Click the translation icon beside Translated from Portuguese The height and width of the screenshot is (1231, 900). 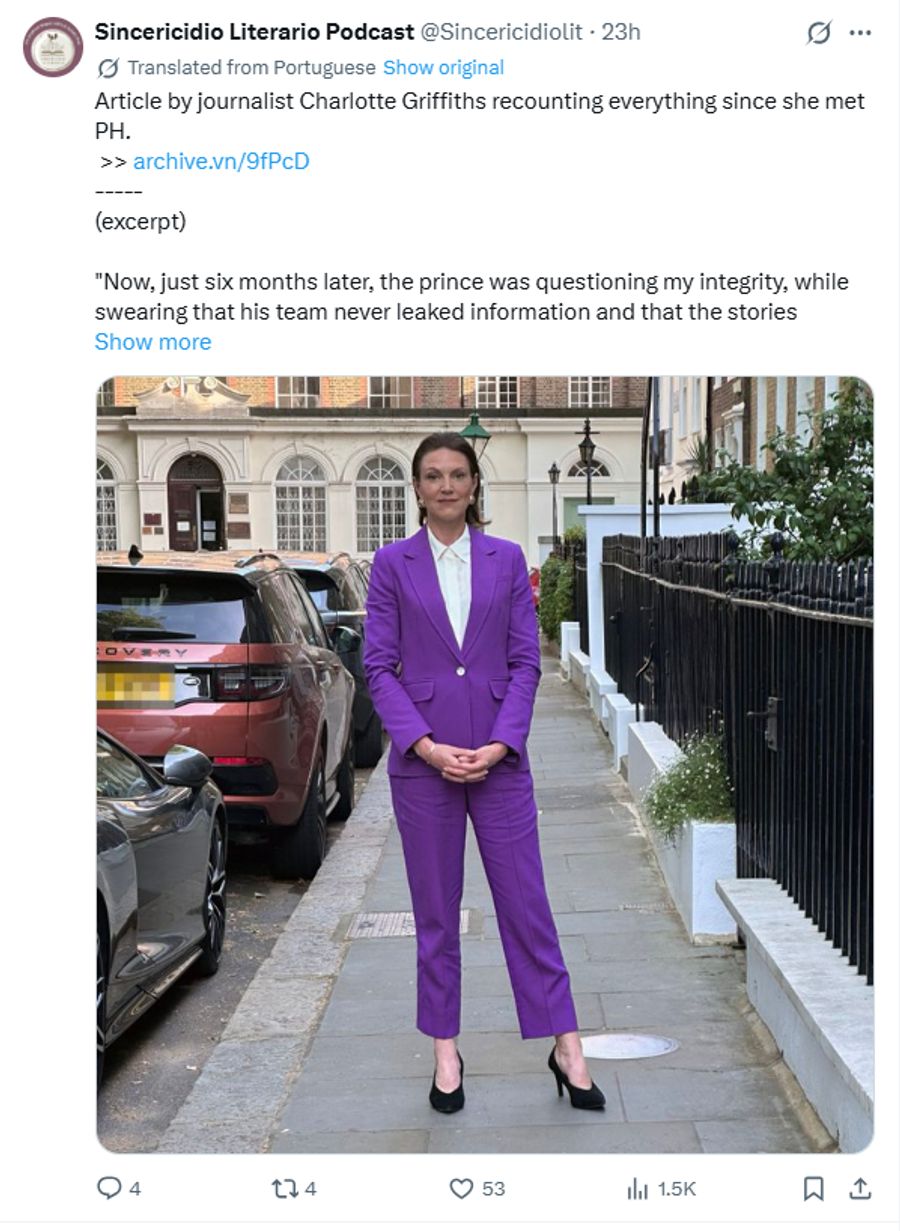pos(107,68)
